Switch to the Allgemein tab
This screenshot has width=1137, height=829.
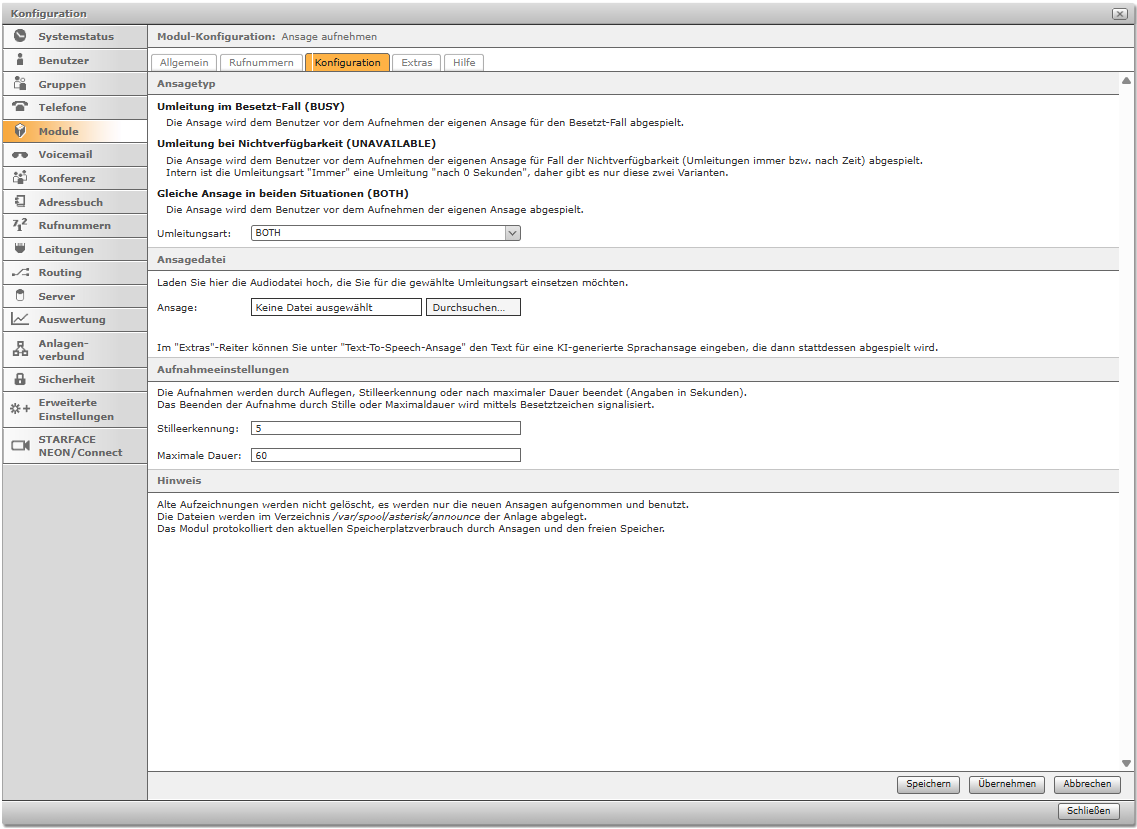pyautogui.click(x=185, y=62)
